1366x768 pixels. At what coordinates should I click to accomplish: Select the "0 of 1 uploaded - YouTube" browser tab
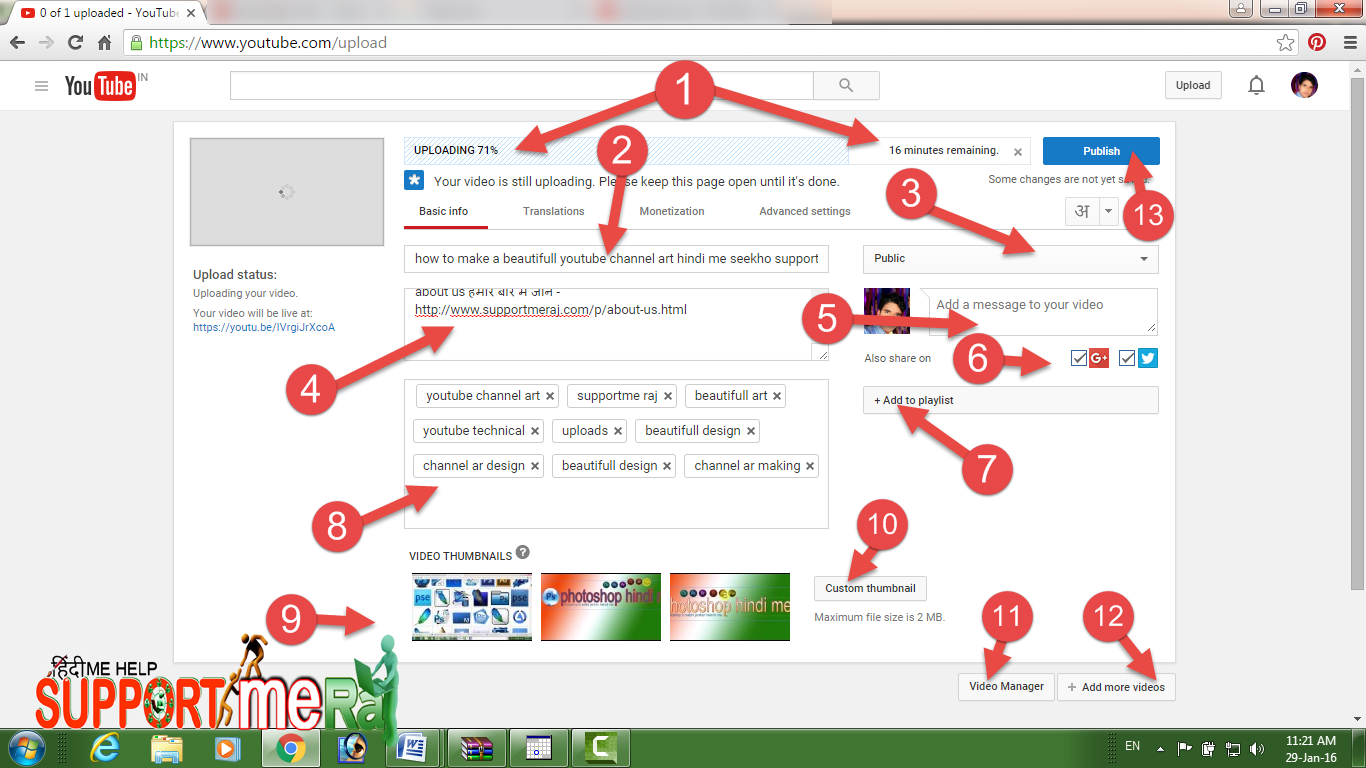pyautogui.click(x=110, y=13)
